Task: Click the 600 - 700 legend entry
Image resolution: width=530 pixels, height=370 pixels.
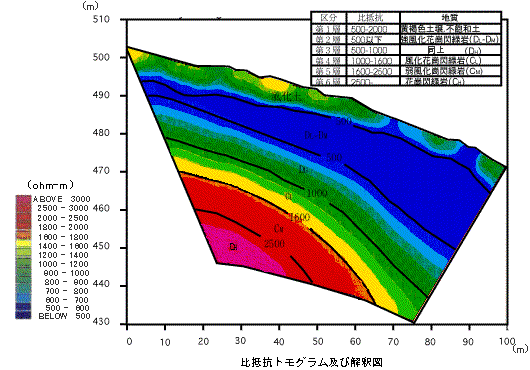Action: [66, 300]
